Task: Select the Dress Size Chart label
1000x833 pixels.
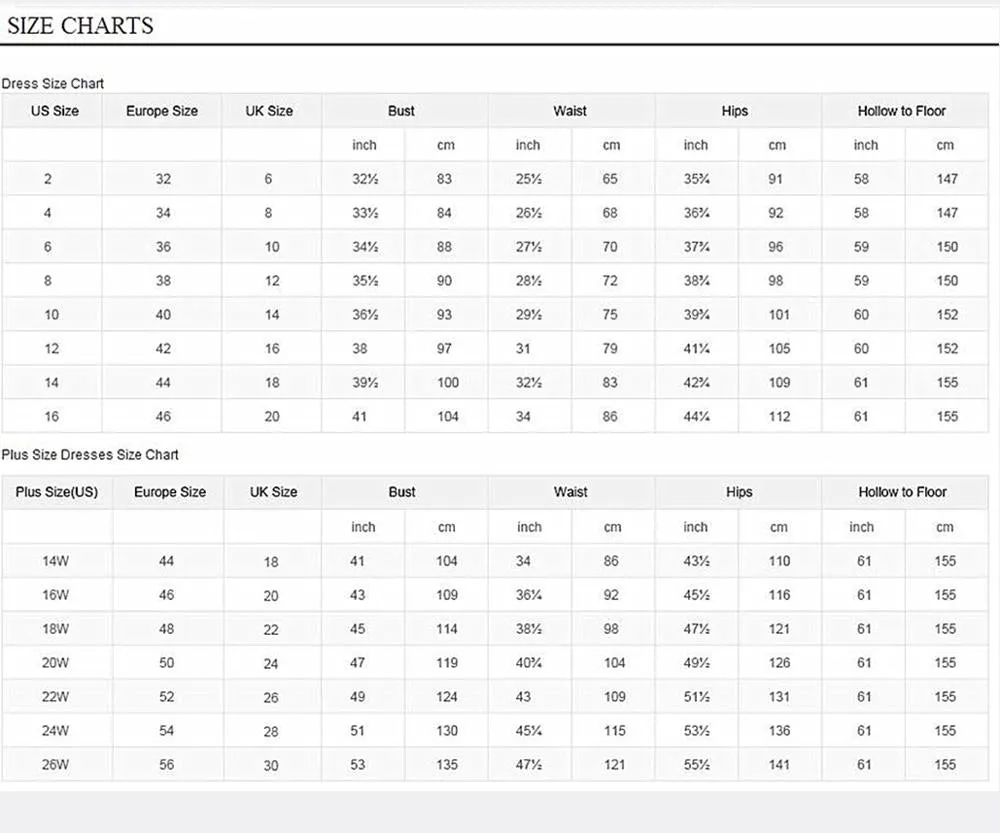Action: pyautogui.click(x=52, y=84)
